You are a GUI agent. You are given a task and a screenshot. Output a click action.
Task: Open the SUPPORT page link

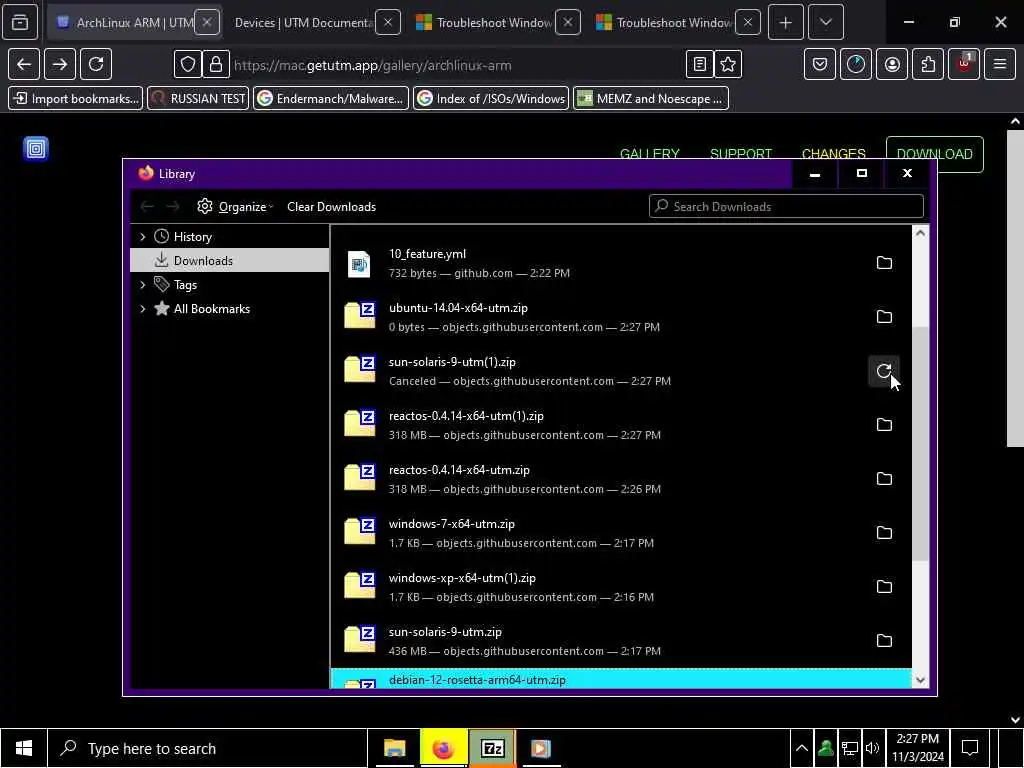pyautogui.click(x=741, y=154)
